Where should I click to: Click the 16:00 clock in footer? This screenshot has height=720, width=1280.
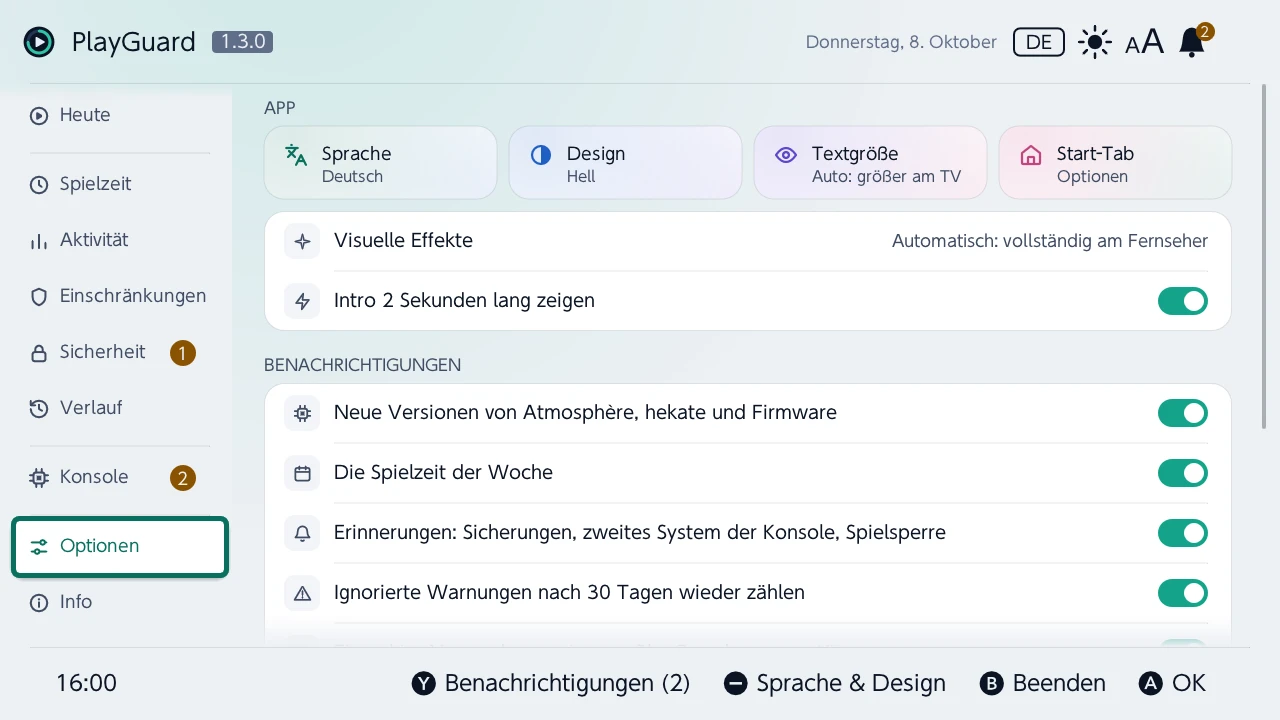(86, 684)
